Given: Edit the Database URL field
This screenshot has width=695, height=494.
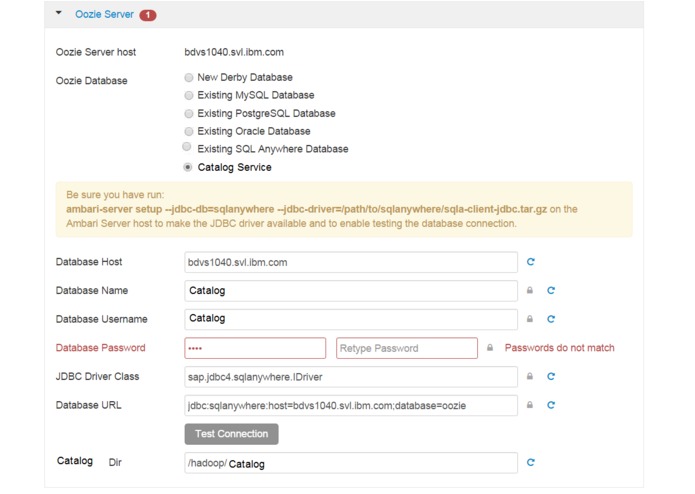Looking at the screenshot, I should [x=351, y=405].
